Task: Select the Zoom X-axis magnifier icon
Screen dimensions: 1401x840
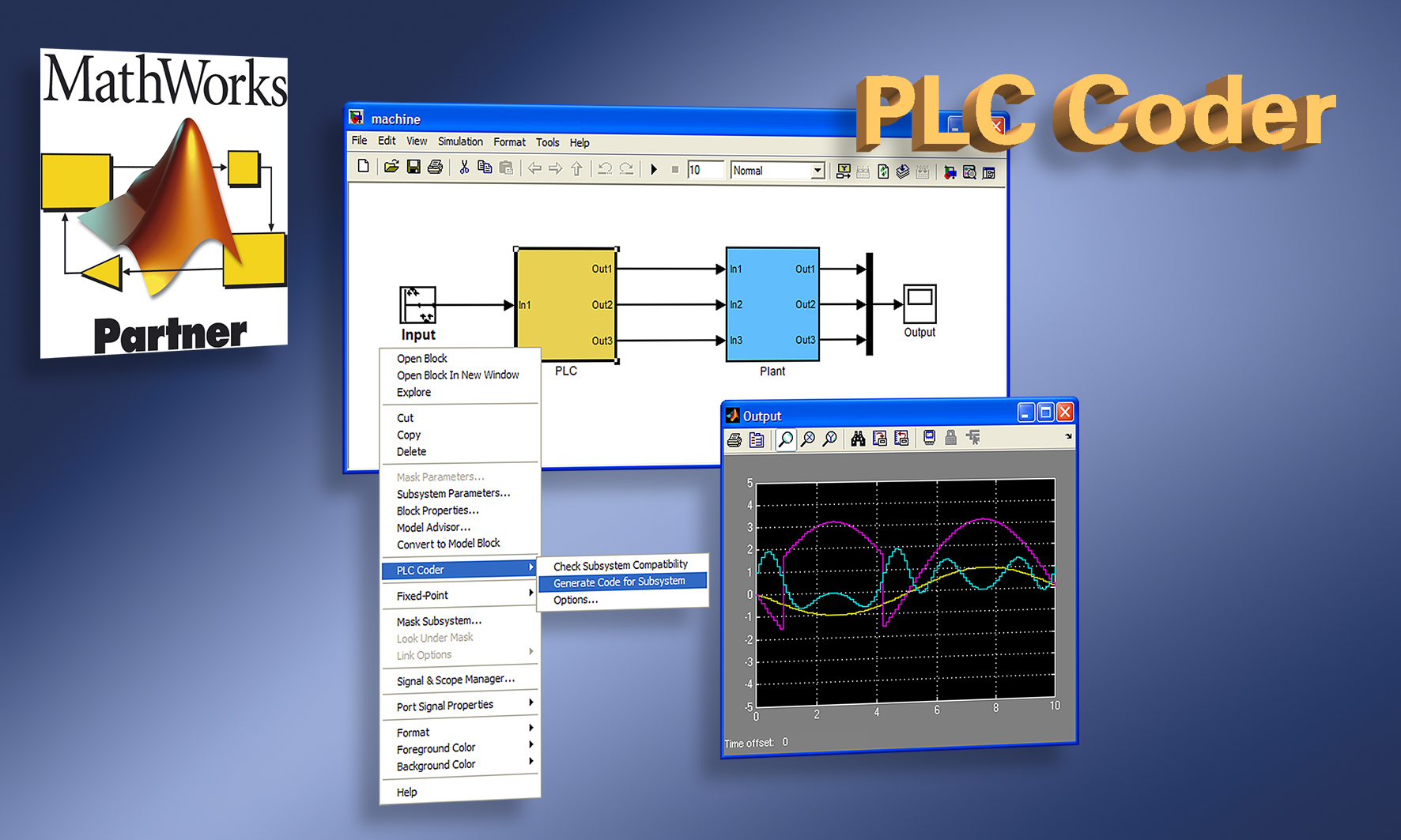Action: 808,439
